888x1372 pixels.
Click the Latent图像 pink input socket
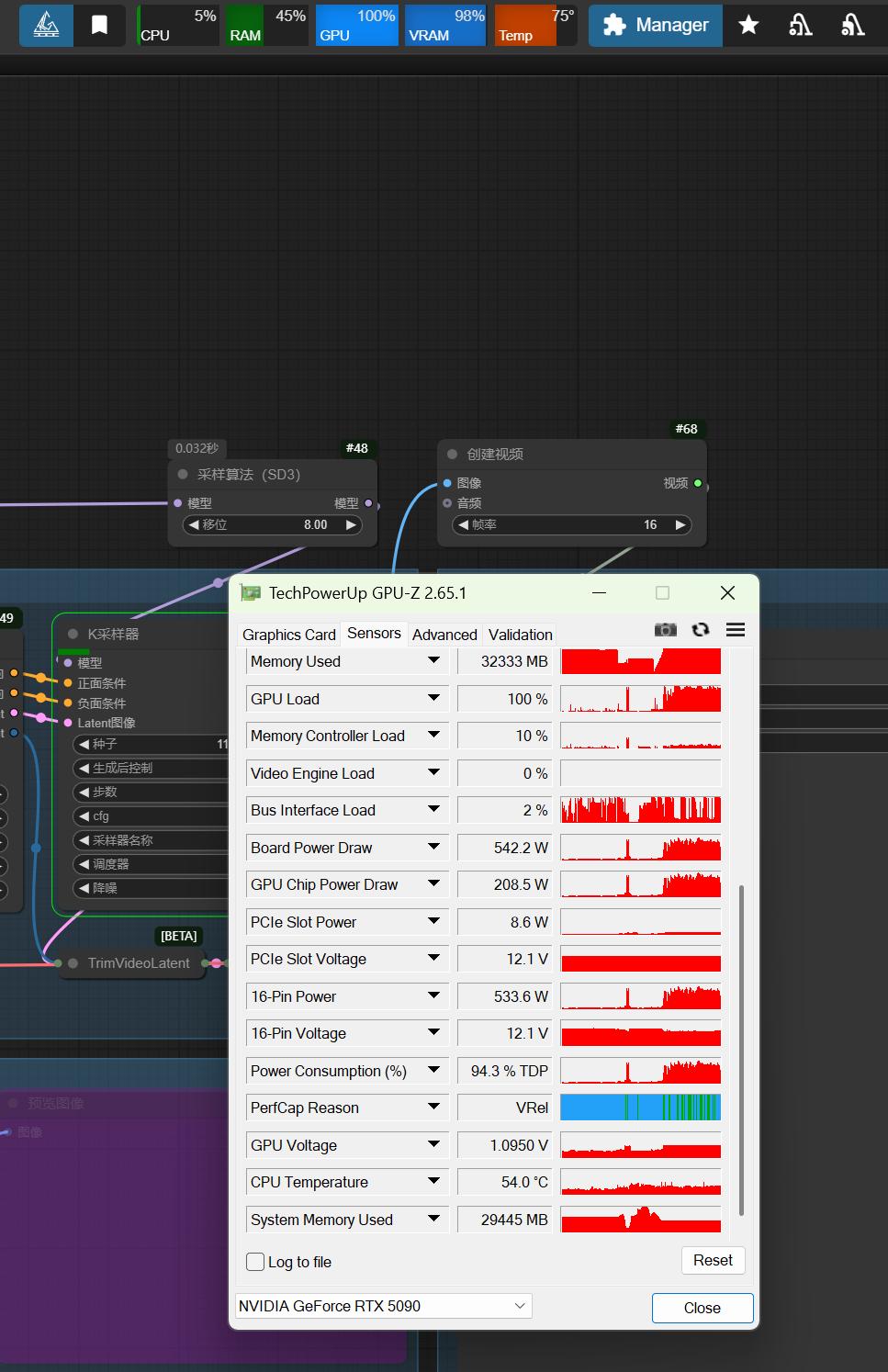(68, 723)
